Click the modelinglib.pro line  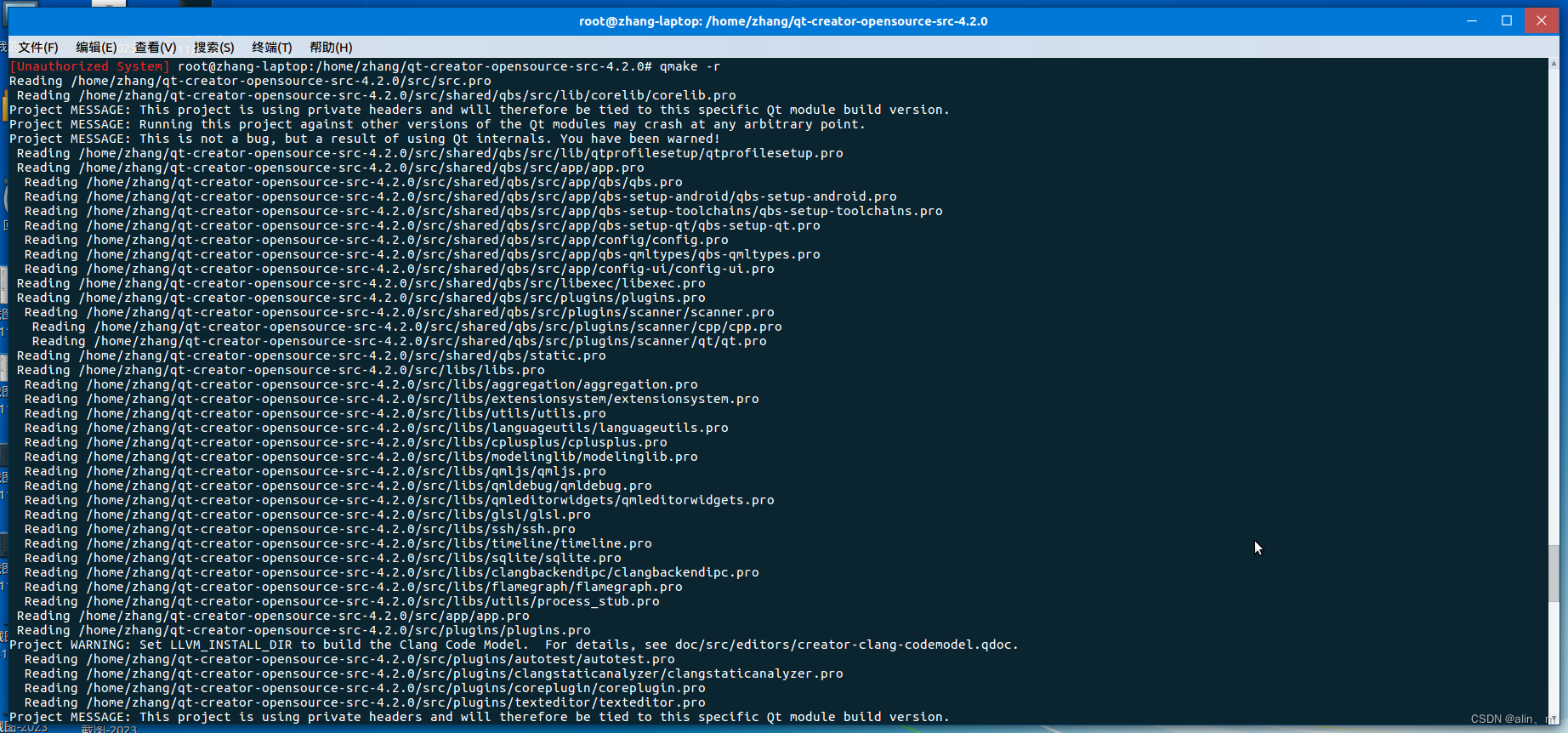pos(361,457)
